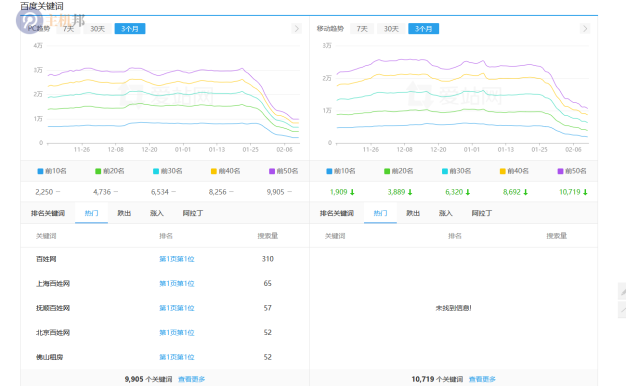Open 阿拉丁 tab in PC keyword panel

(193, 213)
